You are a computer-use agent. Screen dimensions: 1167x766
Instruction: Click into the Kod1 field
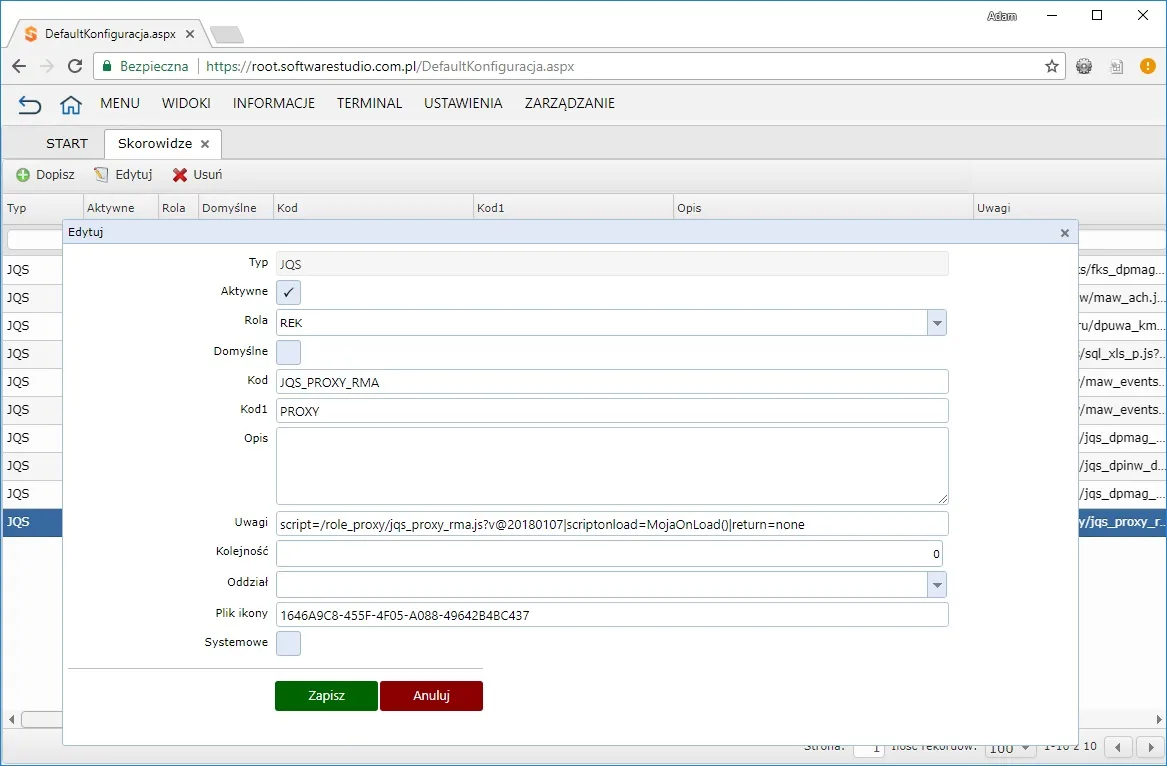(612, 411)
